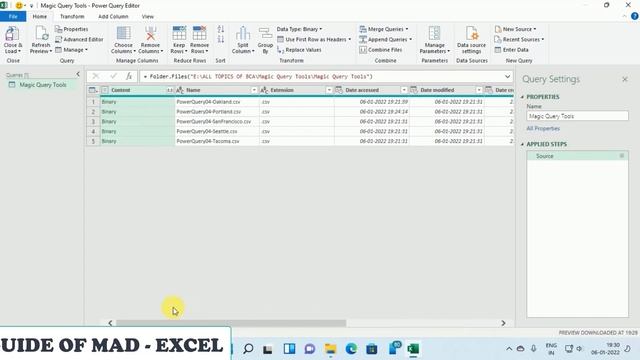This screenshot has height=360, width=640.
Task: Click the fx formula button
Action: [129, 76]
